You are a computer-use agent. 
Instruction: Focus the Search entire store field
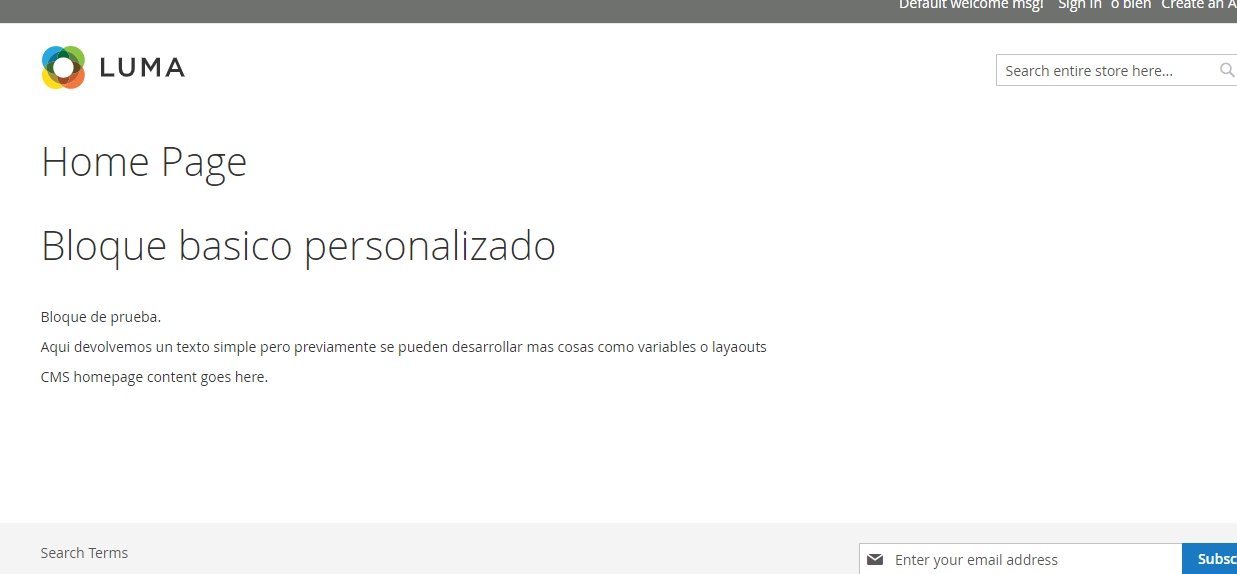pos(1116,70)
